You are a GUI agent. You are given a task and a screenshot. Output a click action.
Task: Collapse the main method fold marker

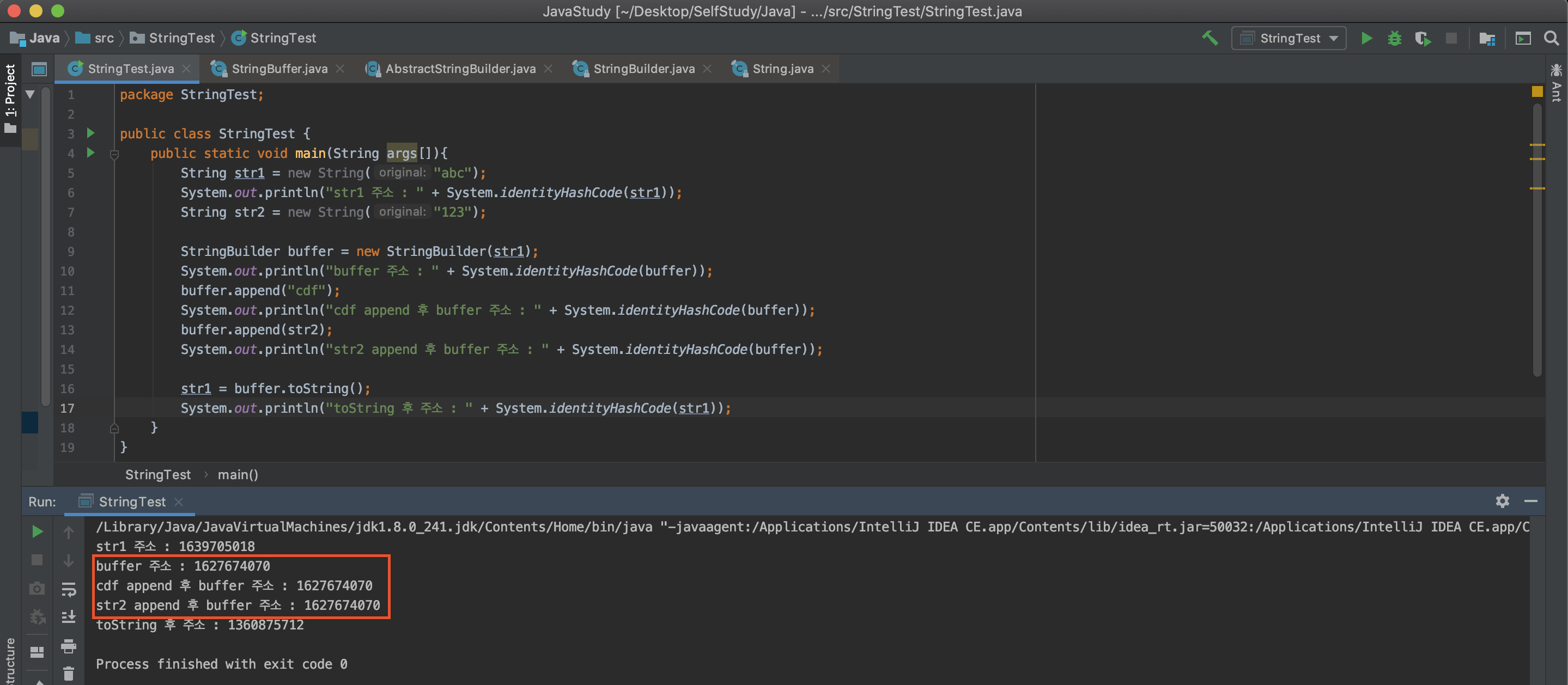click(x=114, y=154)
